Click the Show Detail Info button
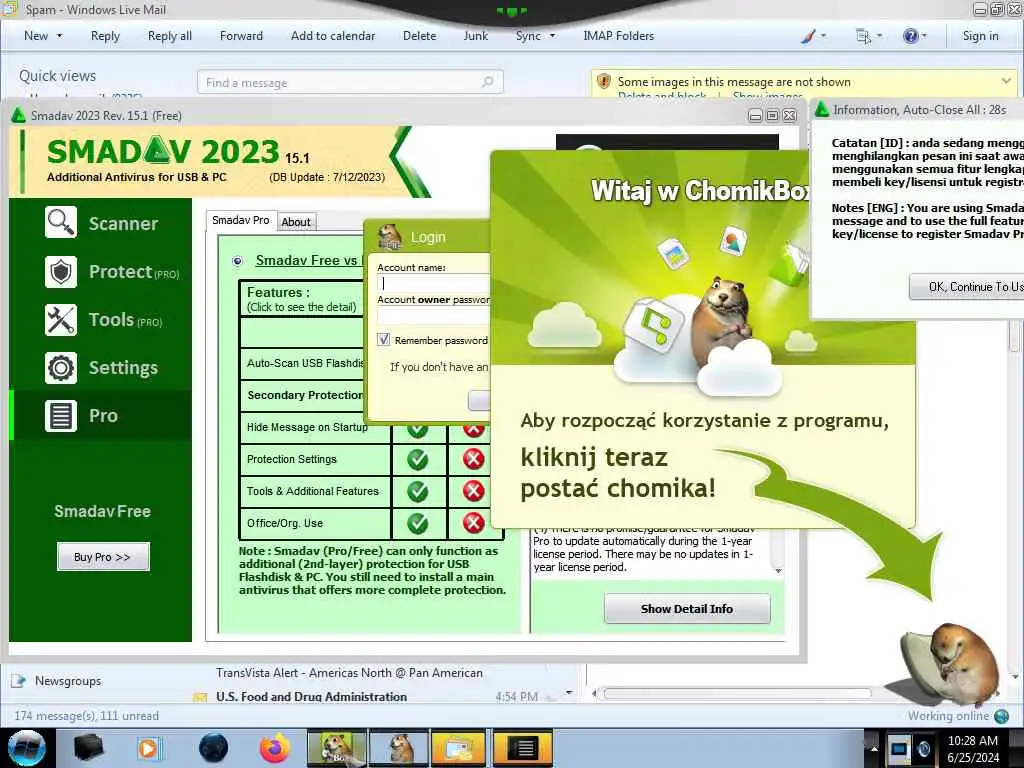This screenshot has height=768, width=1024. tap(687, 609)
